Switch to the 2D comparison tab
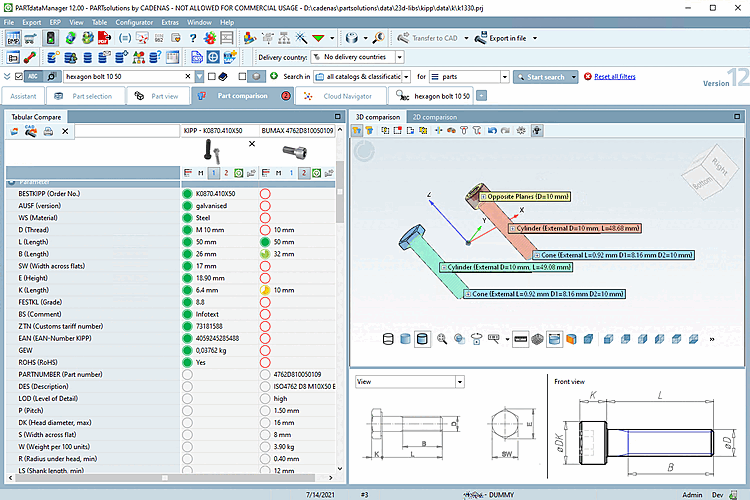750x500 pixels. pyautogui.click(x=433, y=117)
